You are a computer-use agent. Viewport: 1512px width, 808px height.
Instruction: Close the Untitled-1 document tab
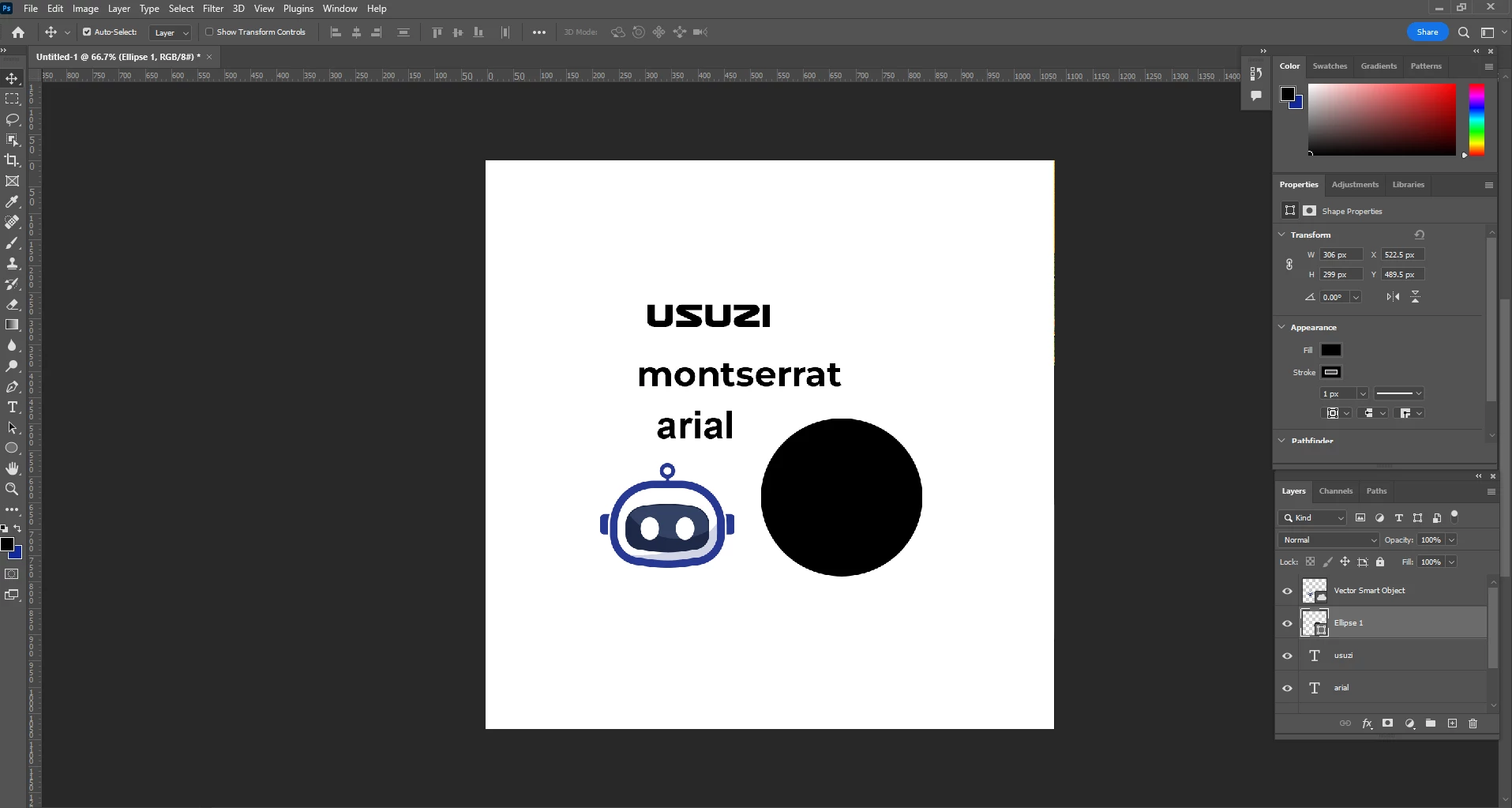(209, 57)
